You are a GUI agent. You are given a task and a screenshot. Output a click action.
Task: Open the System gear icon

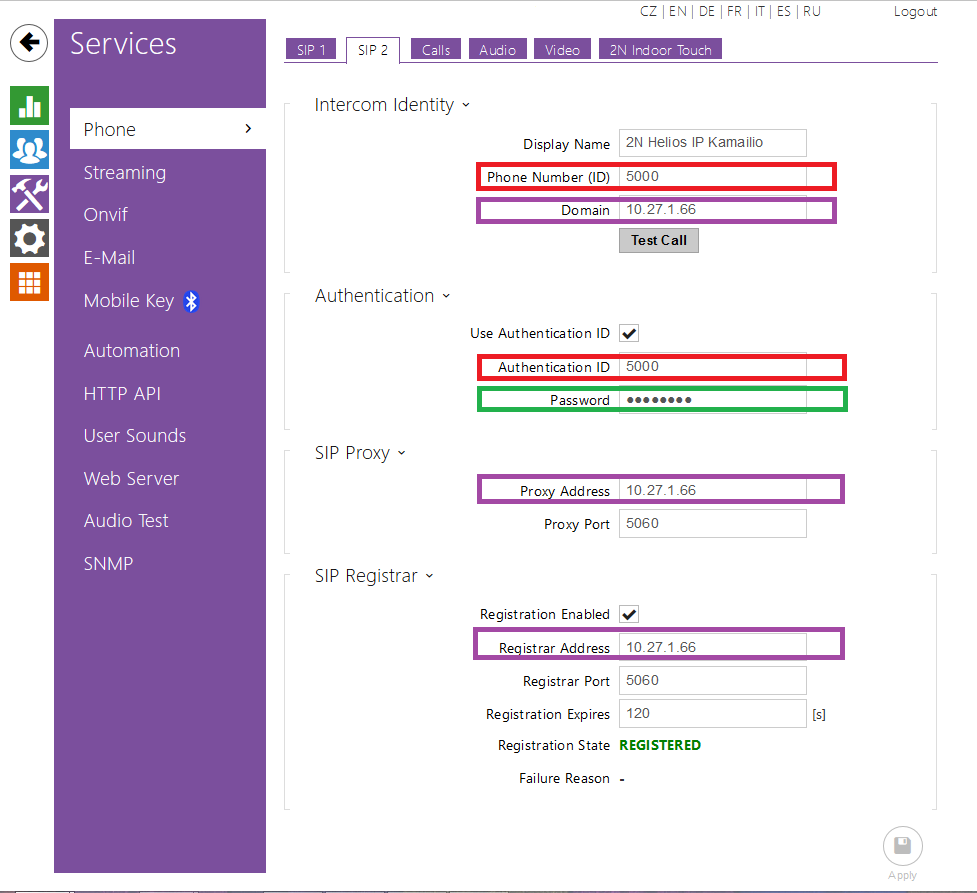coord(29,238)
